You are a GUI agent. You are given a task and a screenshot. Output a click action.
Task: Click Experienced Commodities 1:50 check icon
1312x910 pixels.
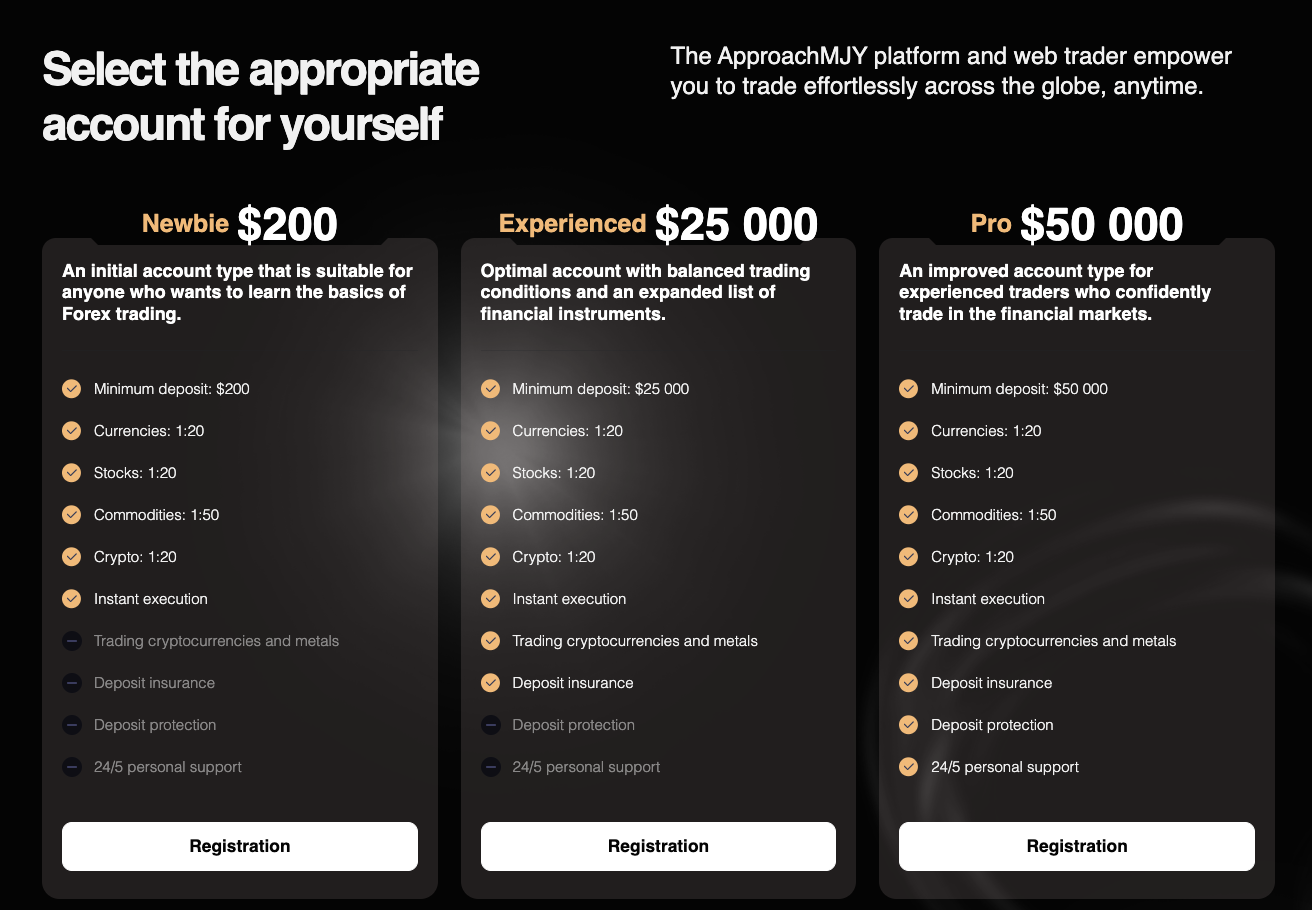pos(490,515)
